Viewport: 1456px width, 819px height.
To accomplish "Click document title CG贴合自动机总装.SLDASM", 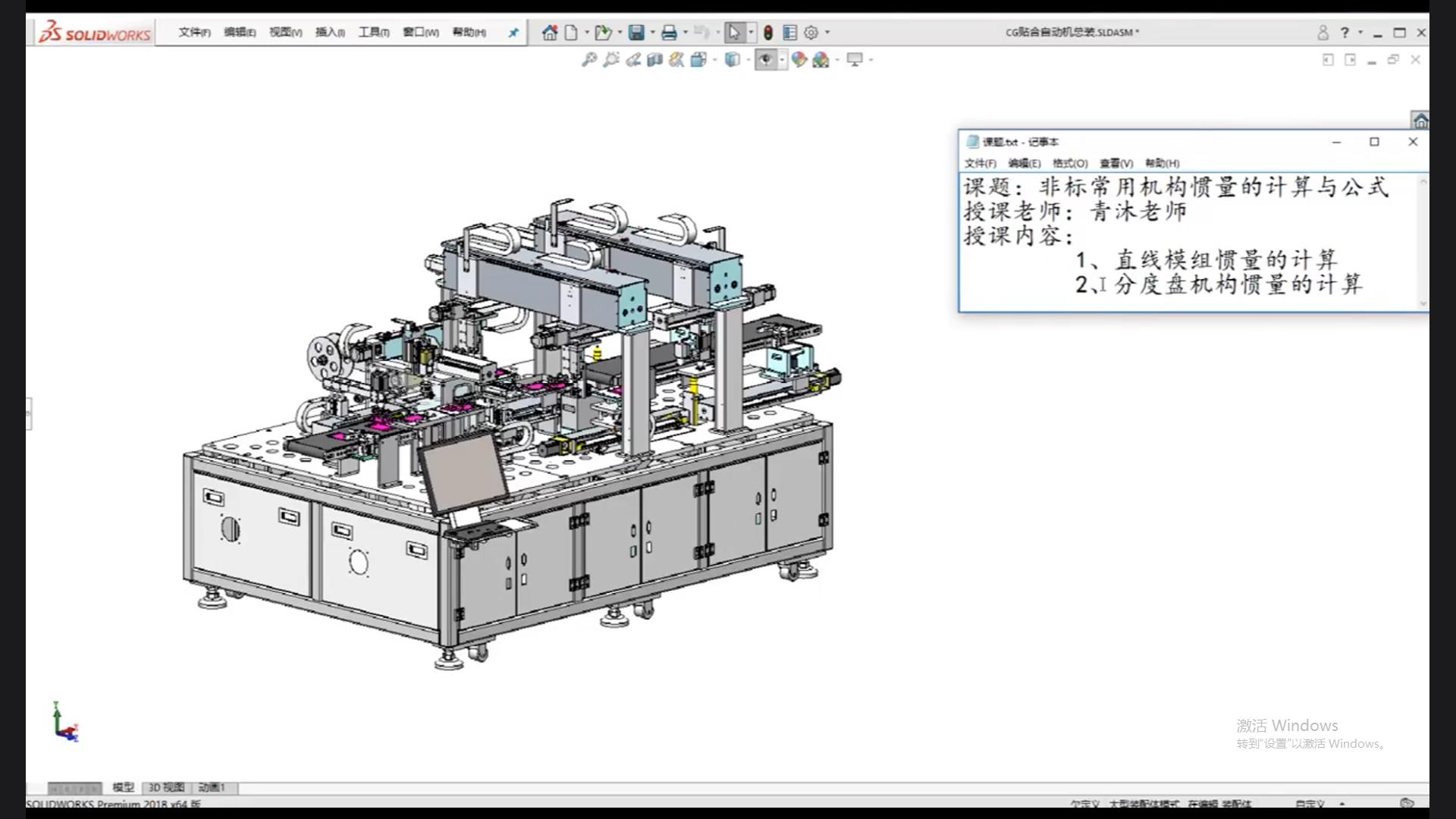I will pos(1072,33).
